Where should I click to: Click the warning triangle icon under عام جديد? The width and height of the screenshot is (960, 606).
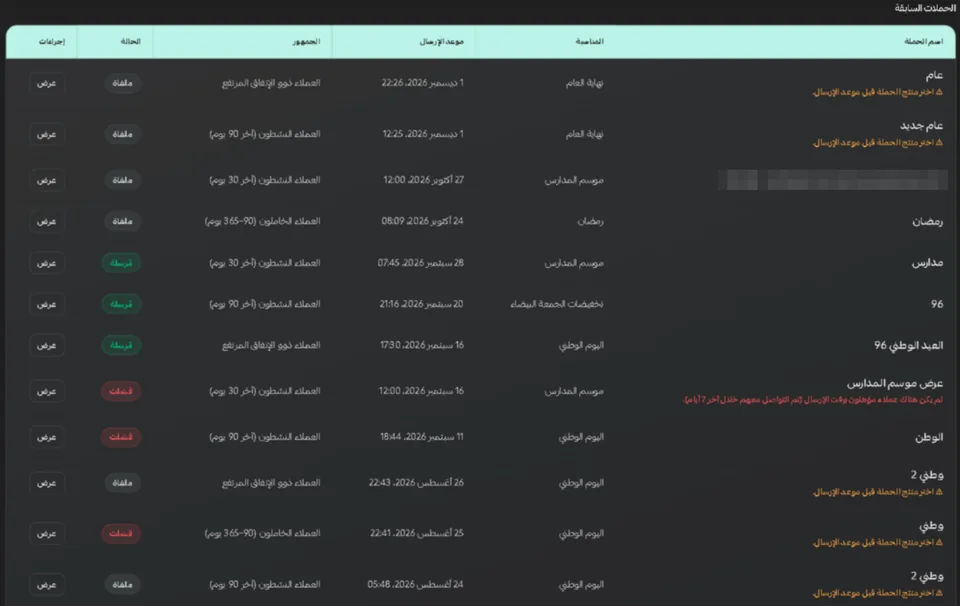(939, 143)
